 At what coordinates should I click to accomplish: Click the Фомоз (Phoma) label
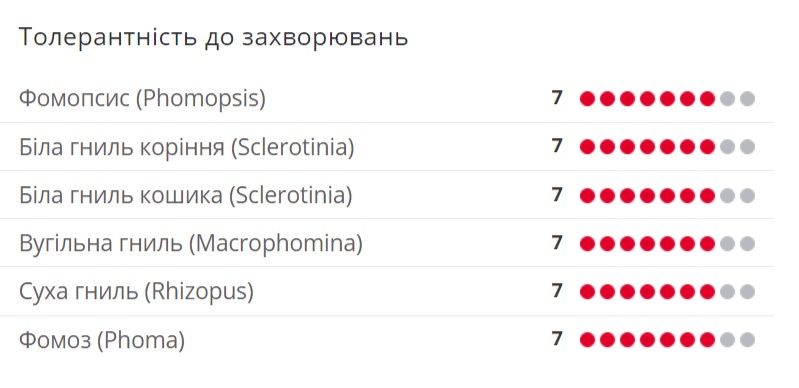click(x=102, y=340)
